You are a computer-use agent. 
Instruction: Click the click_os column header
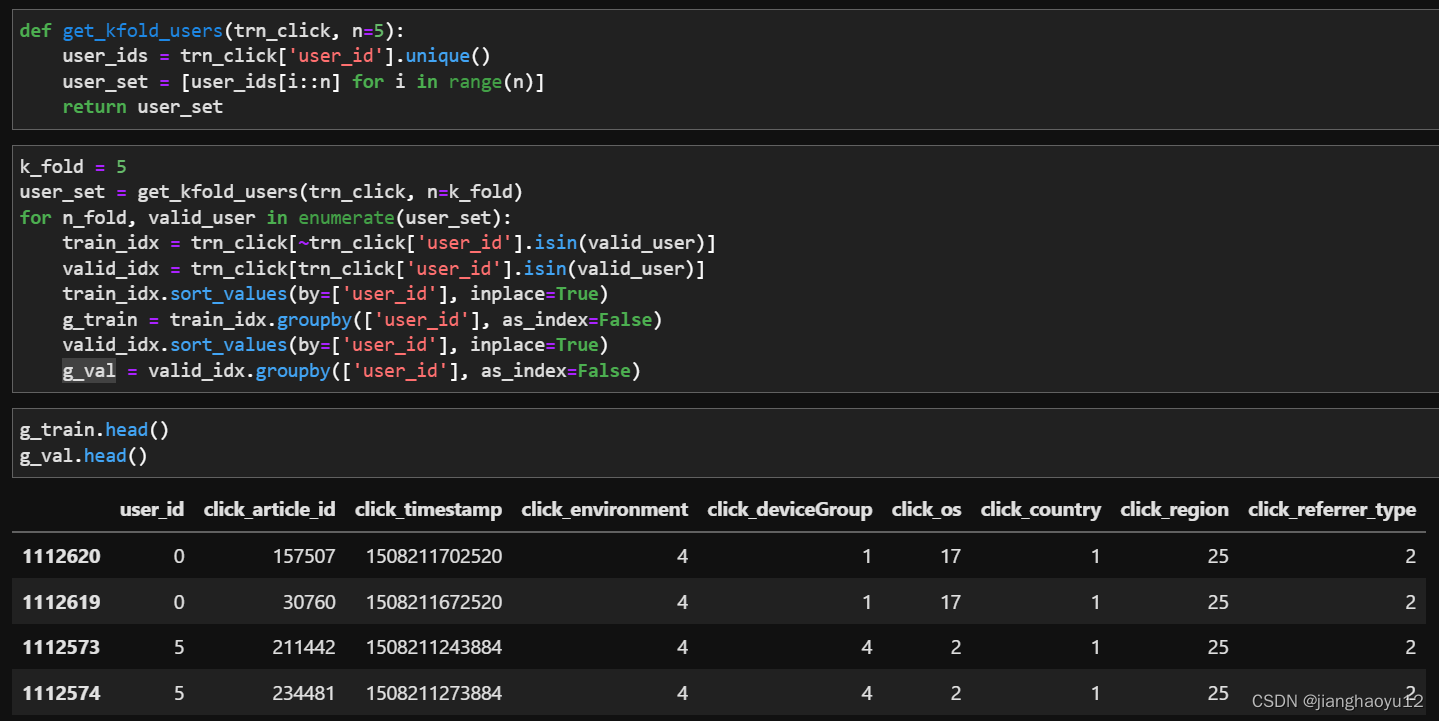926,510
